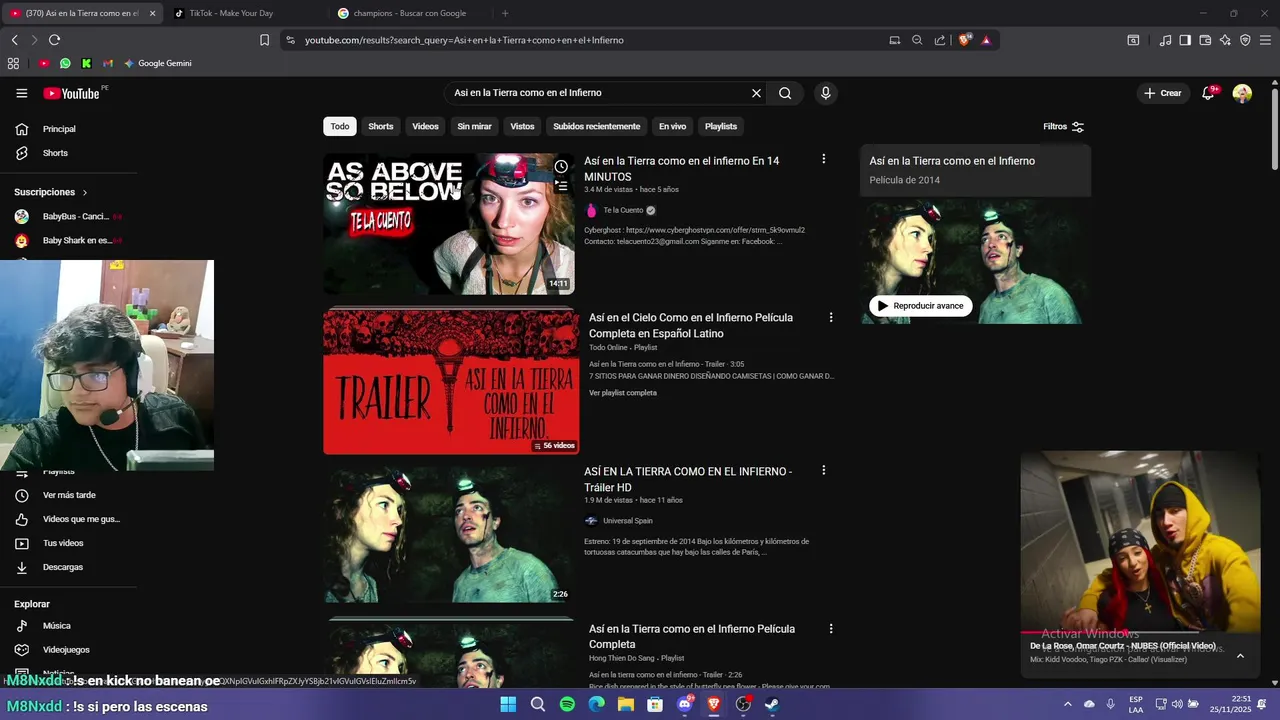This screenshot has height=720, width=1280.
Task: Reload the page in the browser
Action: point(54,40)
